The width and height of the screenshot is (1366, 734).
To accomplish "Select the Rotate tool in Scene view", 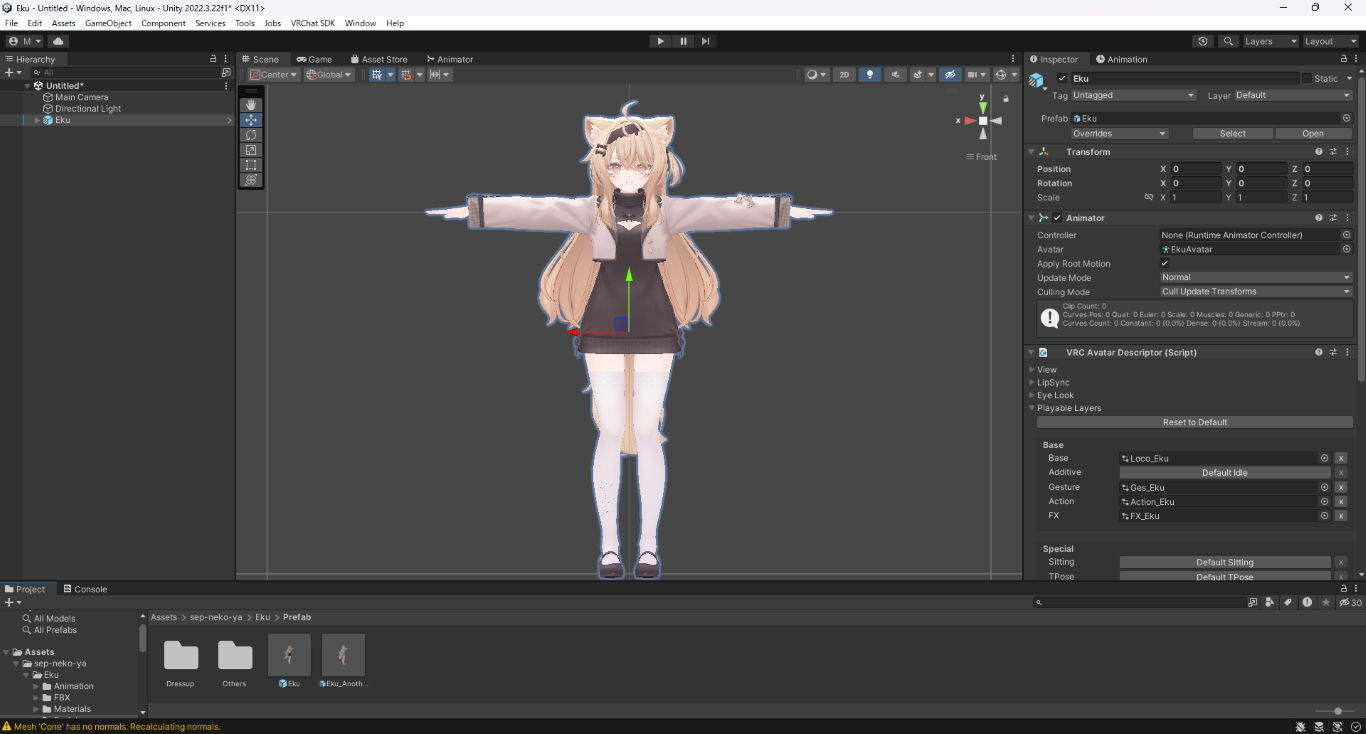I will (x=251, y=135).
